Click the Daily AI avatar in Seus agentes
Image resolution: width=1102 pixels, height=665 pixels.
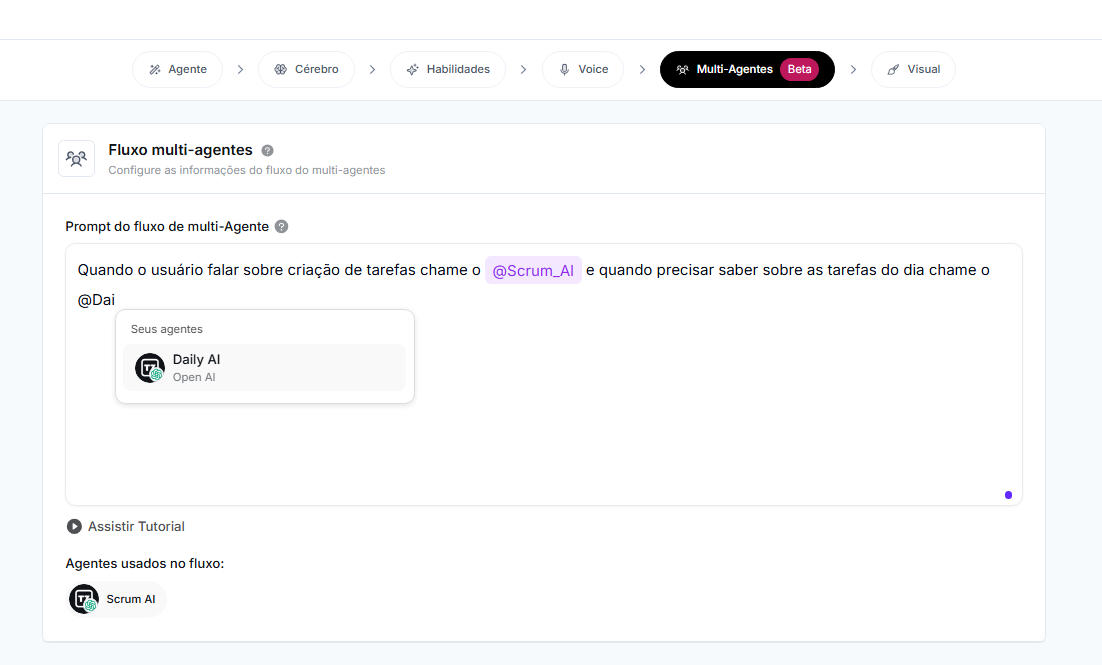click(148, 367)
